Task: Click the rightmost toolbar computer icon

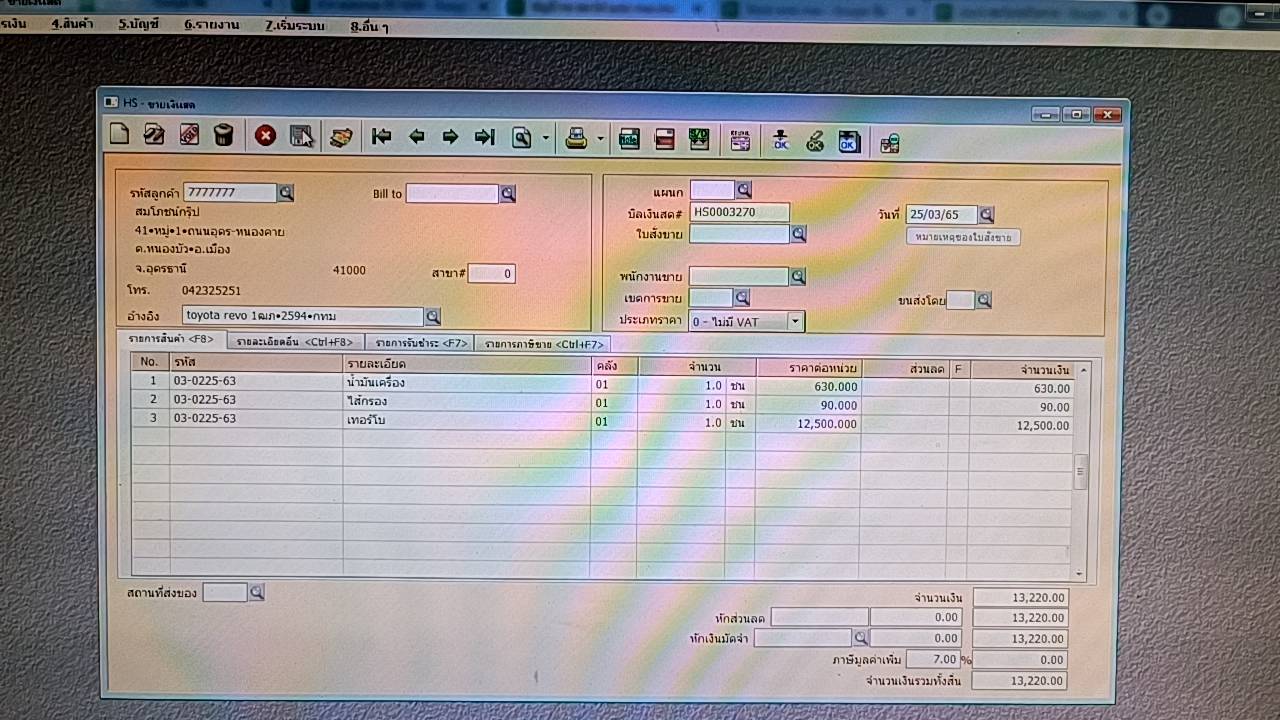Action: 889,144
